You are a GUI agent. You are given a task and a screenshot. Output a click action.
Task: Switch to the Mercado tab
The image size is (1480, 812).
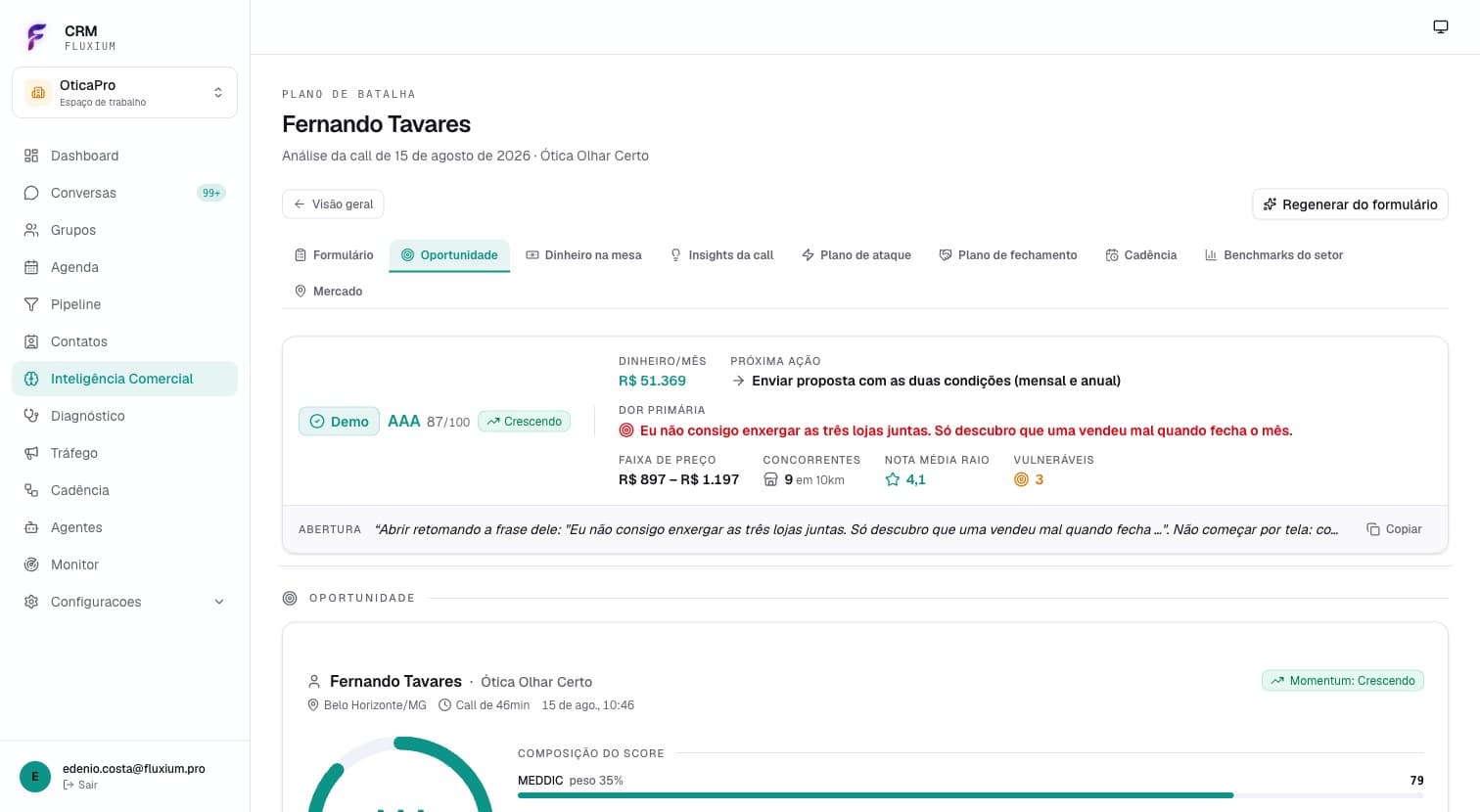coord(328,292)
